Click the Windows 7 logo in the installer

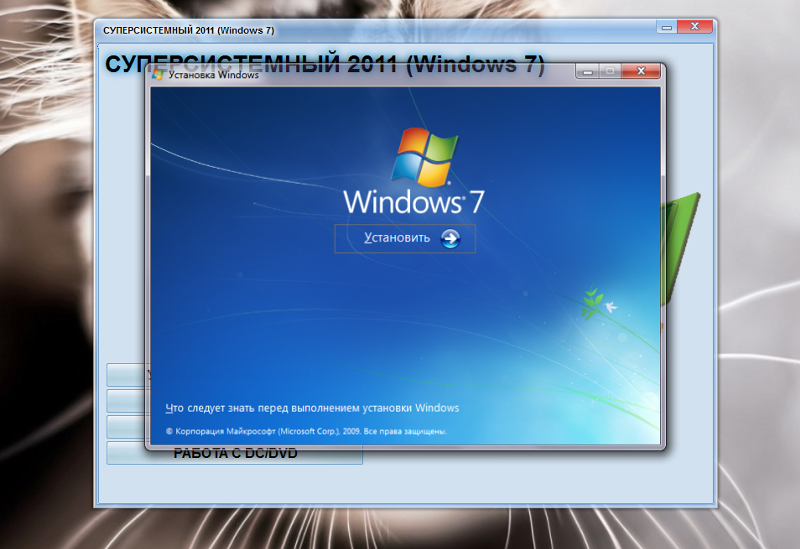click(414, 171)
